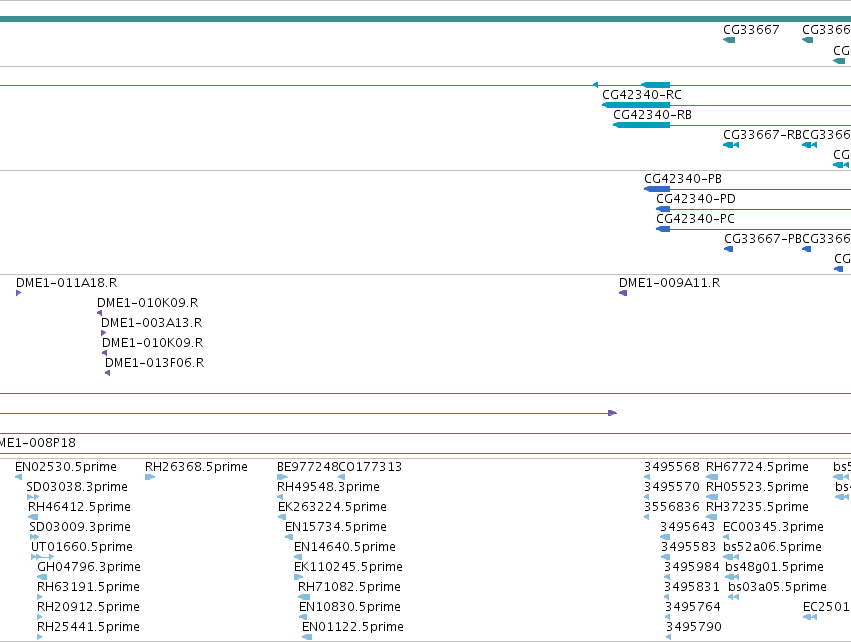The image size is (851, 642).
Task: Click the 3495570 feature label
Action: pyautogui.click(x=672, y=487)
